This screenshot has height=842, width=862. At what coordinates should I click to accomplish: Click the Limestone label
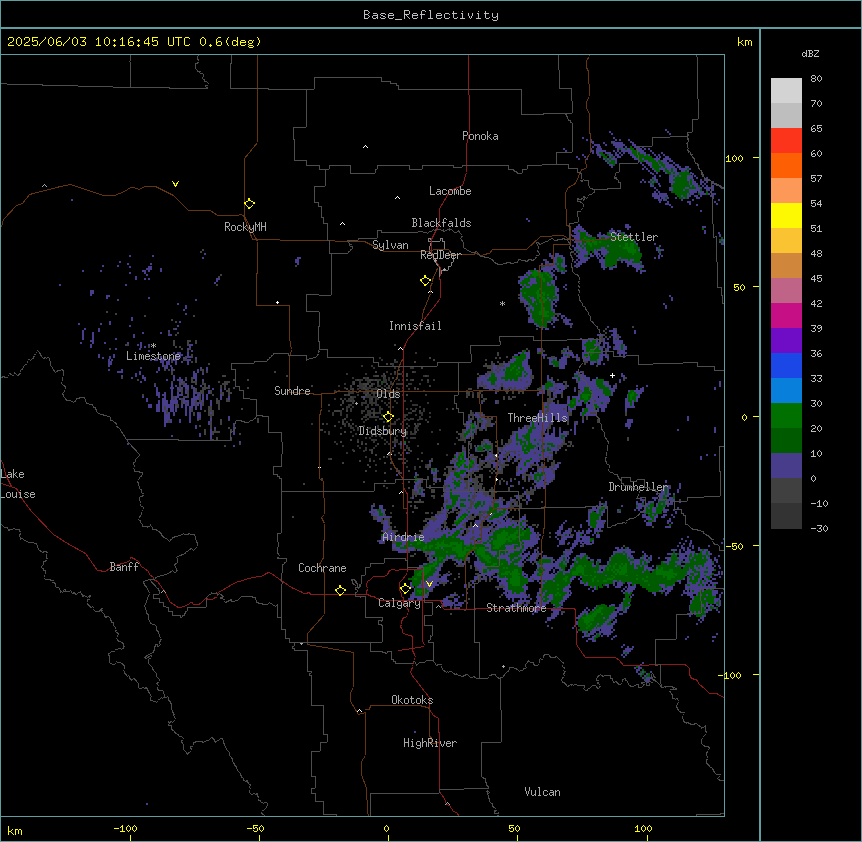pos(153,356)
